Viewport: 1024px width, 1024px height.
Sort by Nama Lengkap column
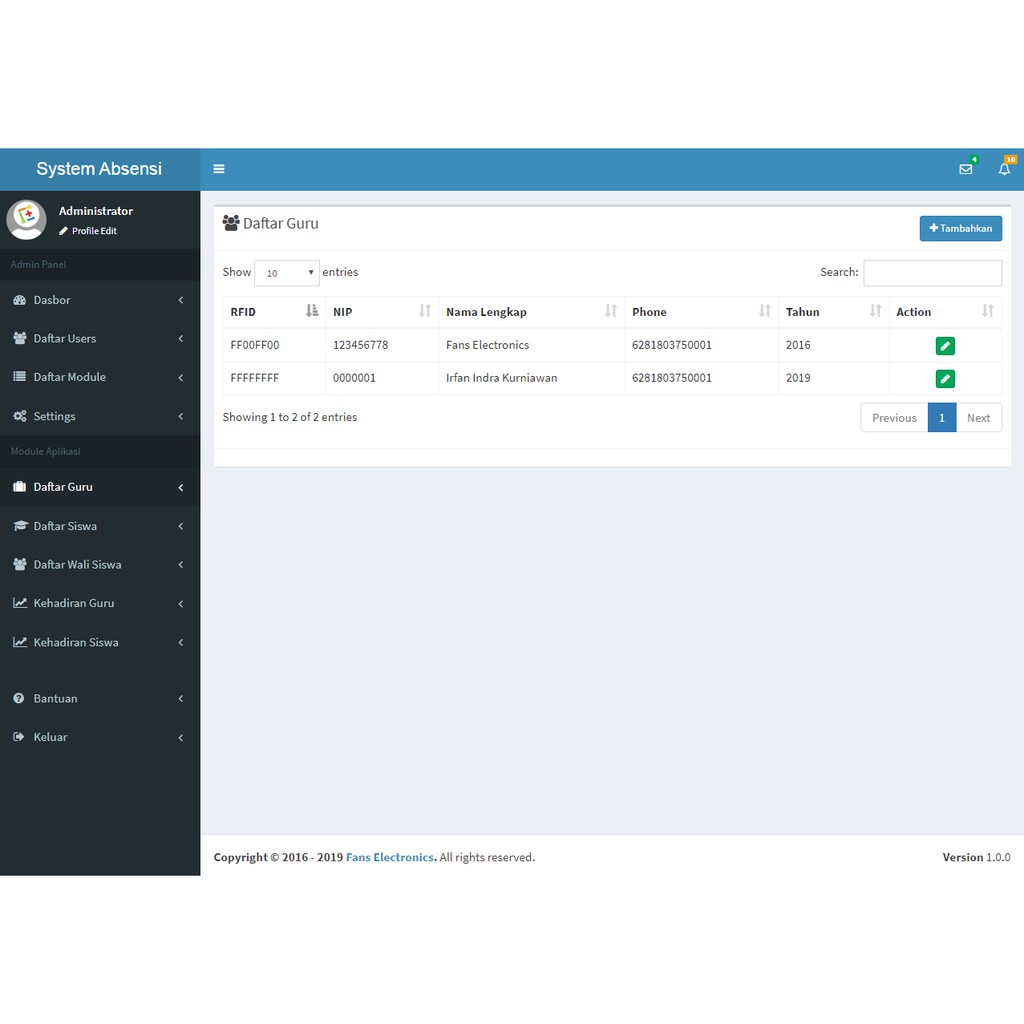[531, 312]
